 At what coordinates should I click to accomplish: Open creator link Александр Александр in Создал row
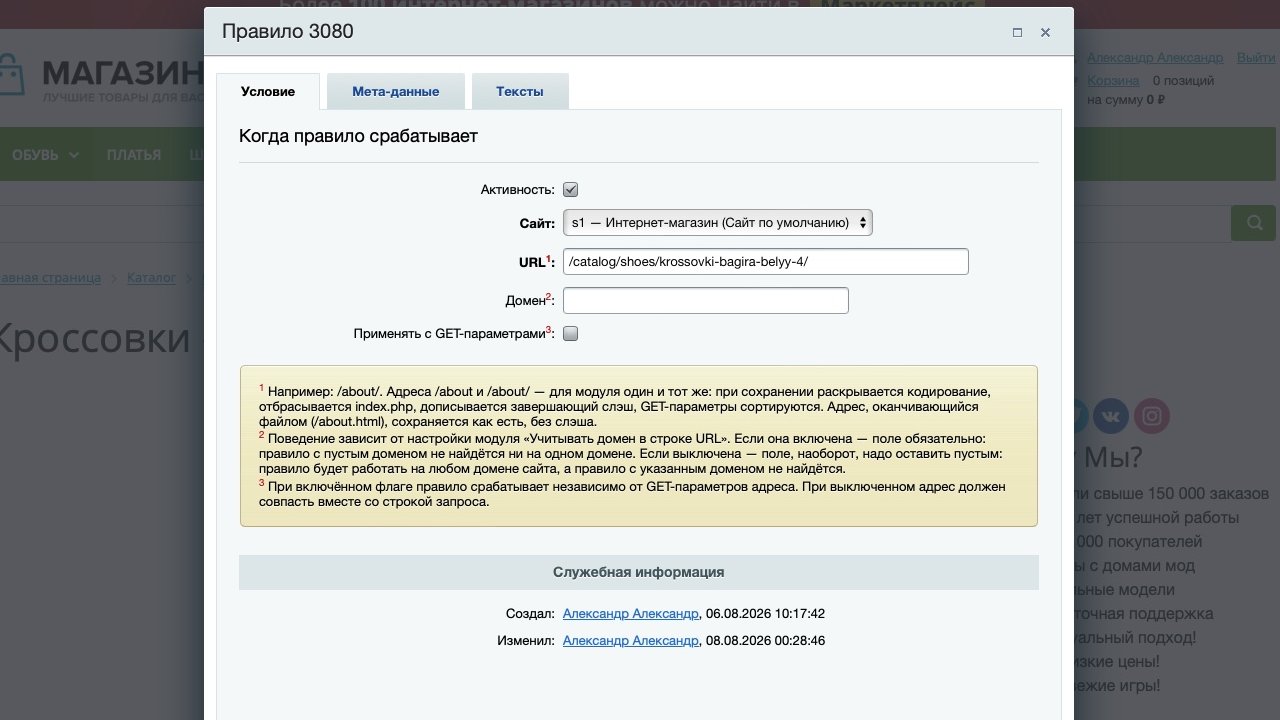(631, 613)
